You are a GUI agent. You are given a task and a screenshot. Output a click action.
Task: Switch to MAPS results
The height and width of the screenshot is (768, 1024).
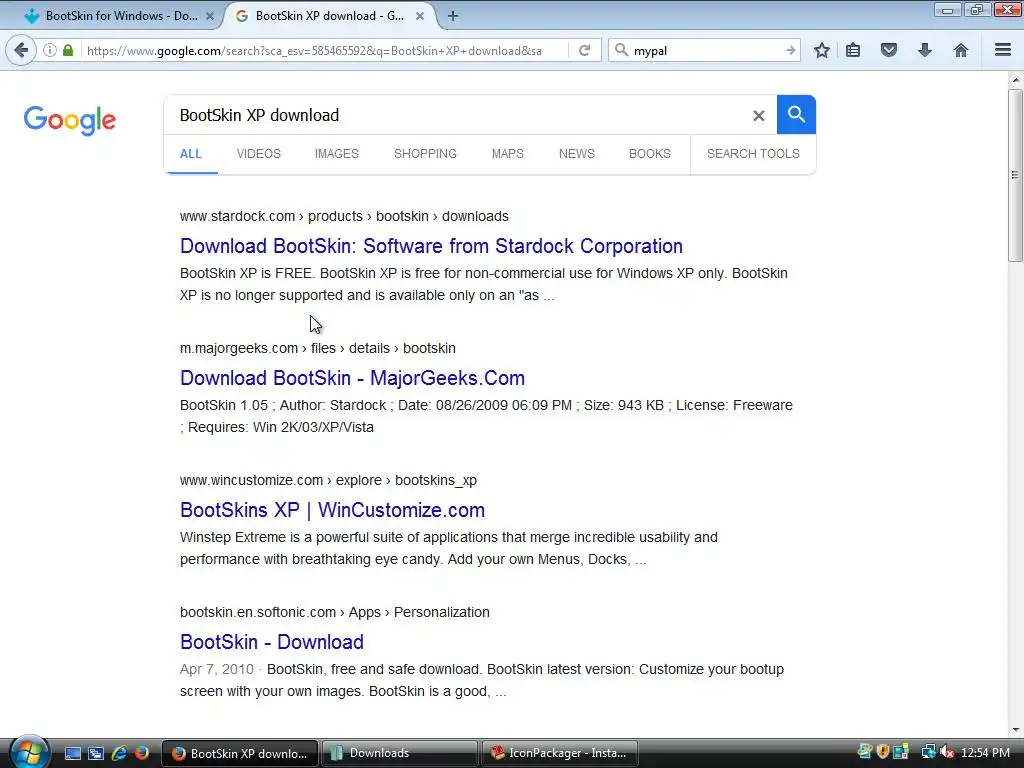coord(507,154)
